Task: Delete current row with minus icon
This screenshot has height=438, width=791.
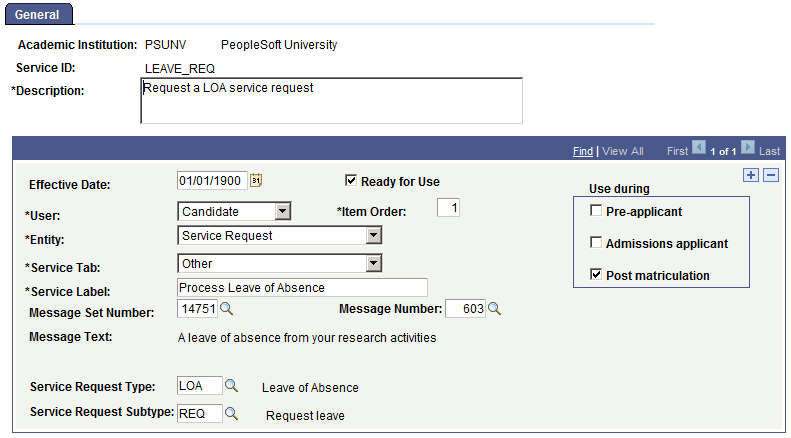Action: coord(770,176)
